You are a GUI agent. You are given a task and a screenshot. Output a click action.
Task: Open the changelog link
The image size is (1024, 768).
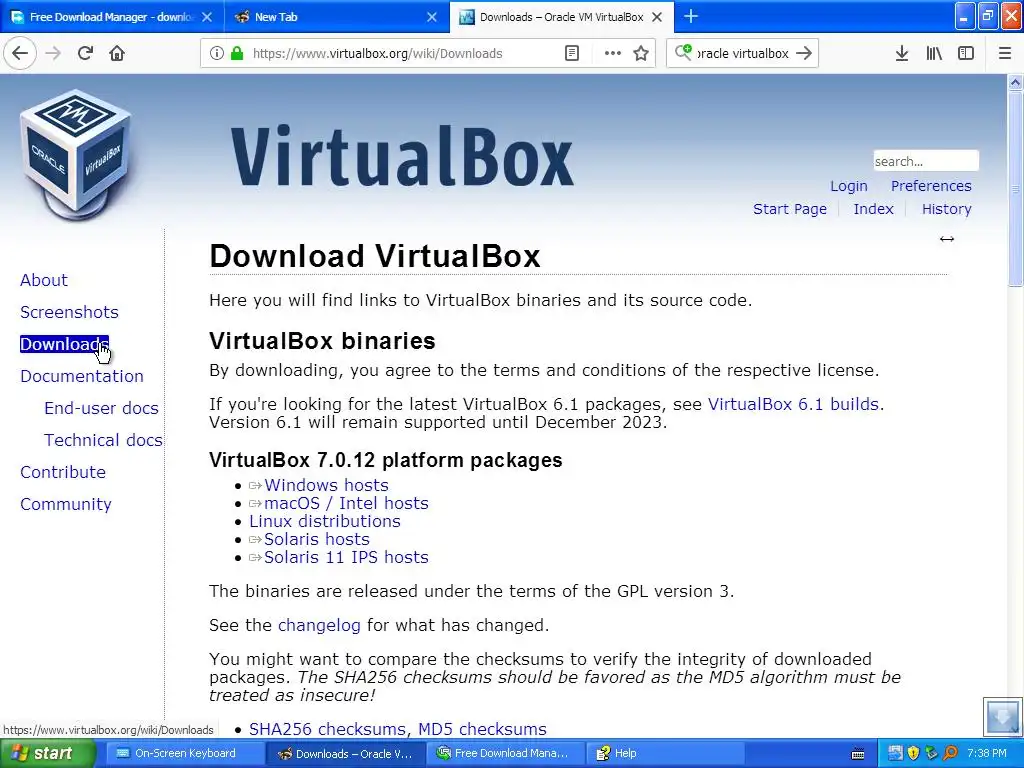click(x=319, y=626)
